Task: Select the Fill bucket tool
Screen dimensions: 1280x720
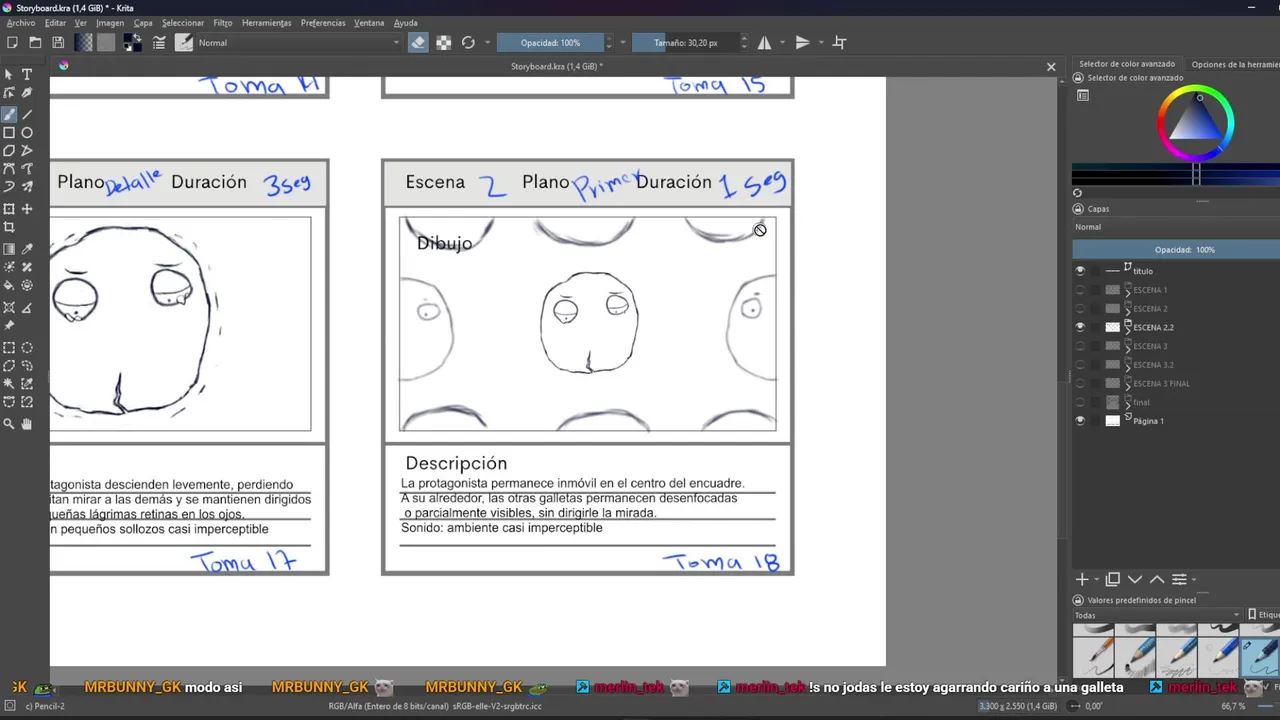Action: pos(9,285)
